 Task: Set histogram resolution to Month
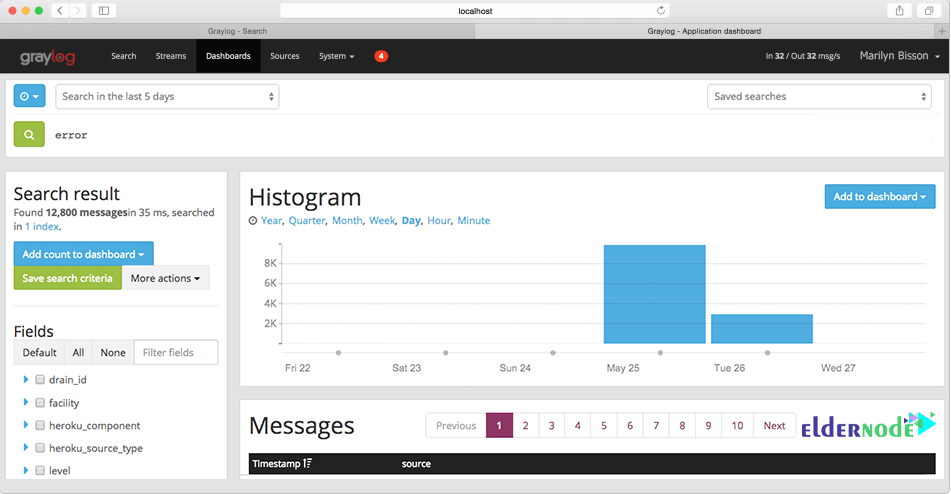click(347, 221)
